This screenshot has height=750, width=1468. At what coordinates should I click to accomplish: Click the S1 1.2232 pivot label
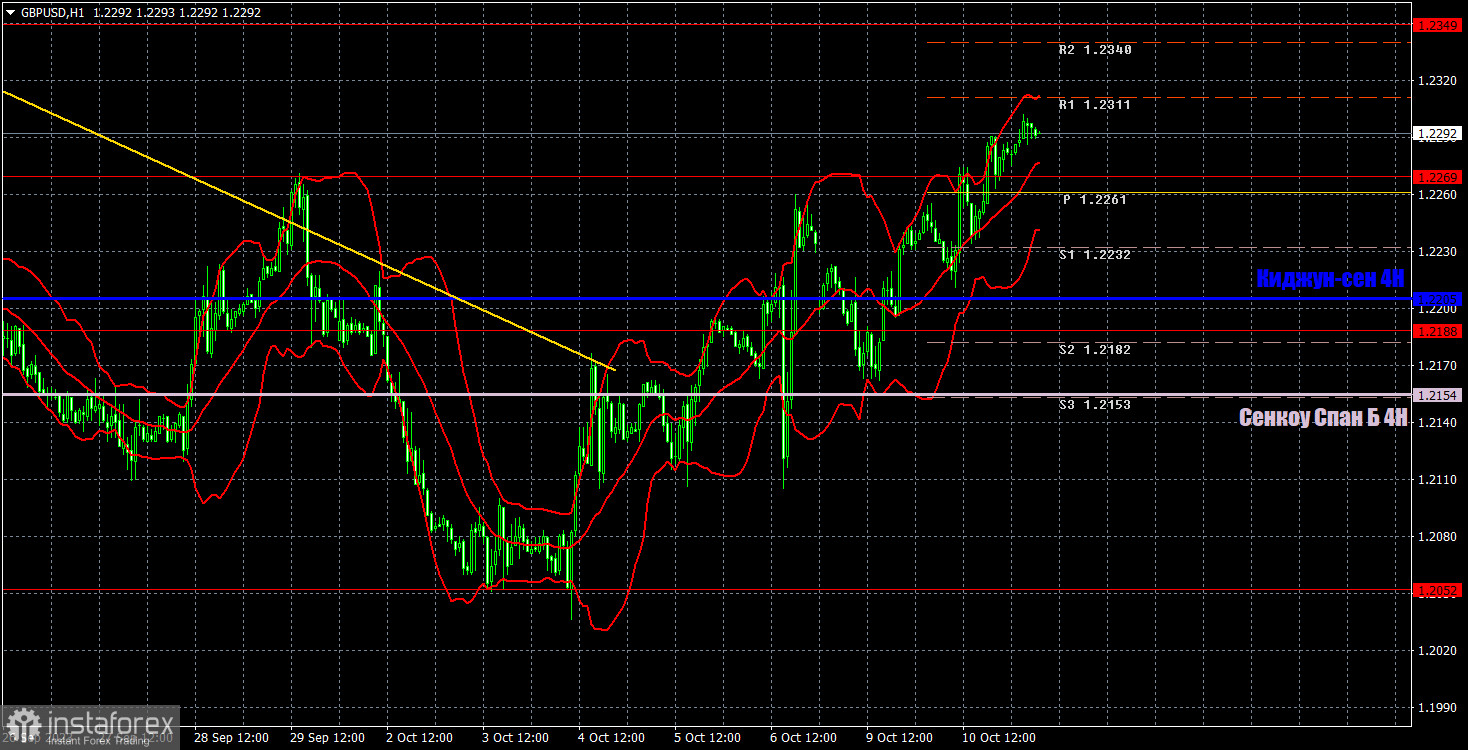[x=1095, y=255]
